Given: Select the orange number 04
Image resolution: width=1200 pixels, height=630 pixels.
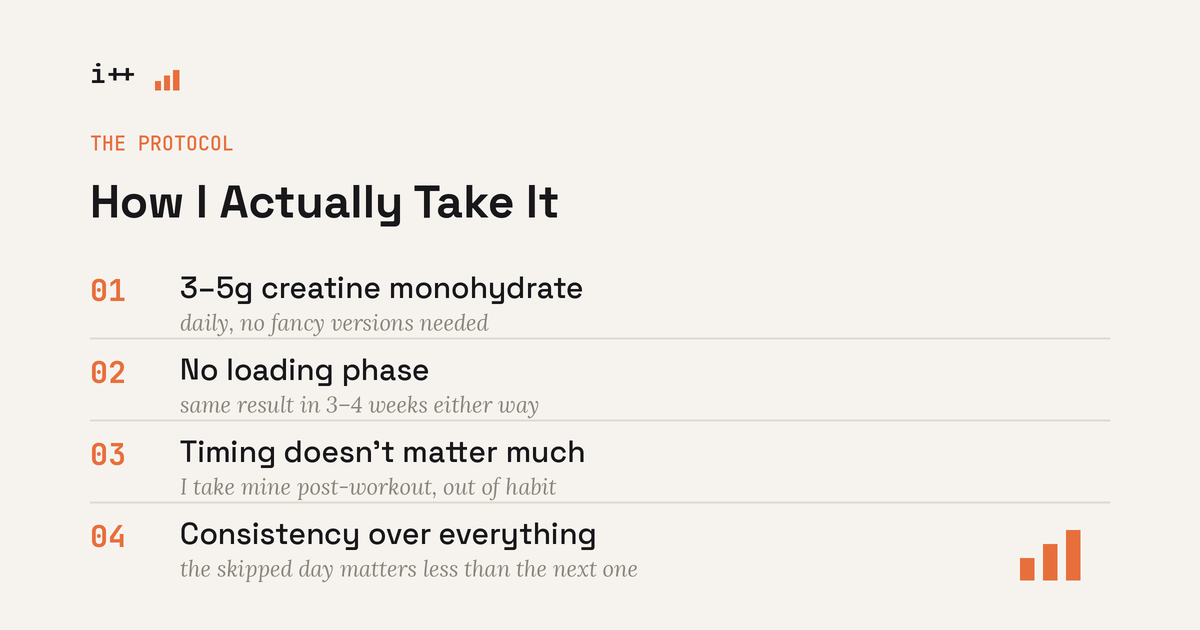Looking at the screenshot, I should [108, 537].
